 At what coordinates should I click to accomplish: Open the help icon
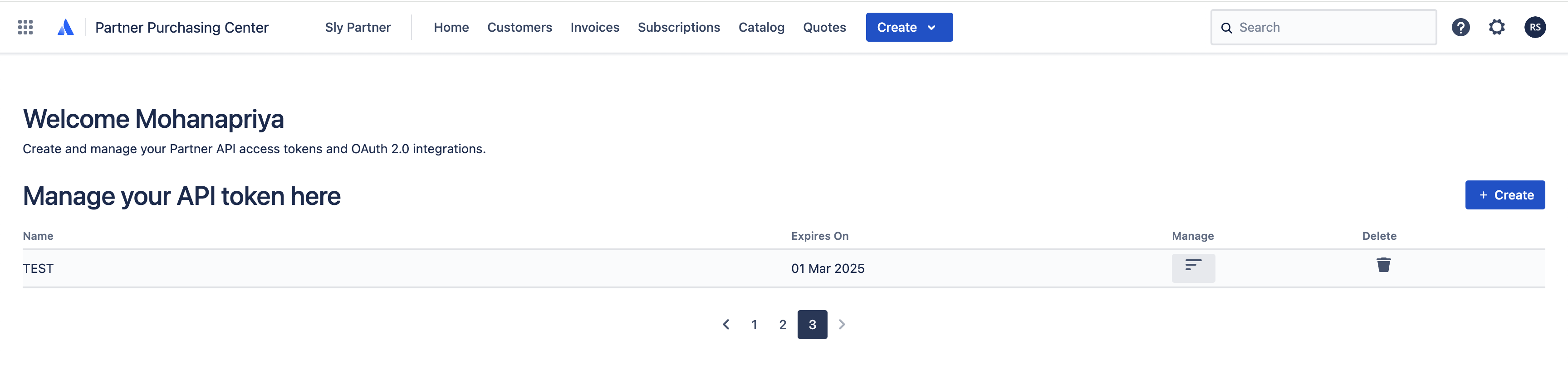coord(1461,27)
